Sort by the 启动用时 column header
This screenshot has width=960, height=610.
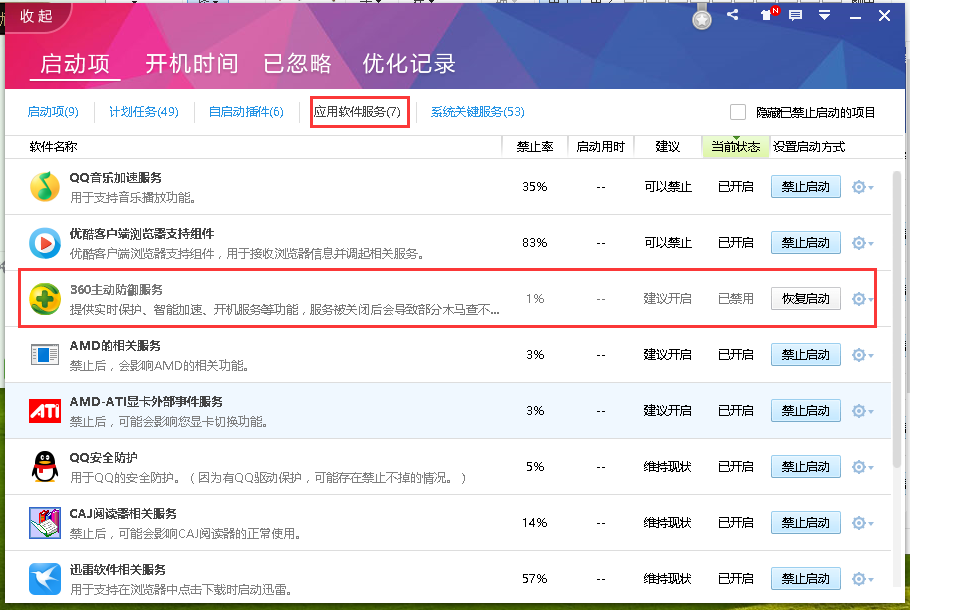tap(601, 147)
